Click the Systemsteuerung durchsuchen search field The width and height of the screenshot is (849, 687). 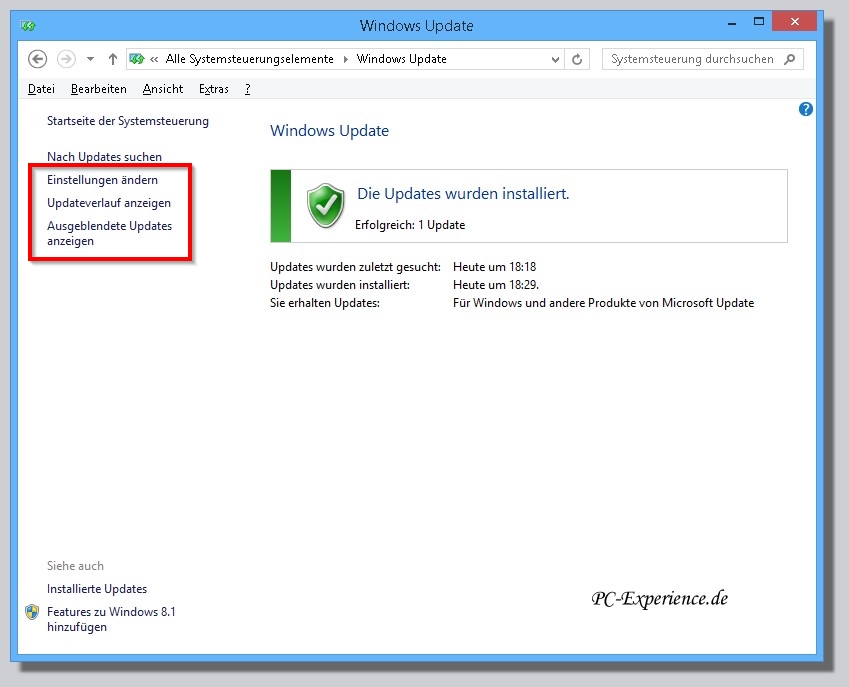pyautogui.click(x=692, y=59)
